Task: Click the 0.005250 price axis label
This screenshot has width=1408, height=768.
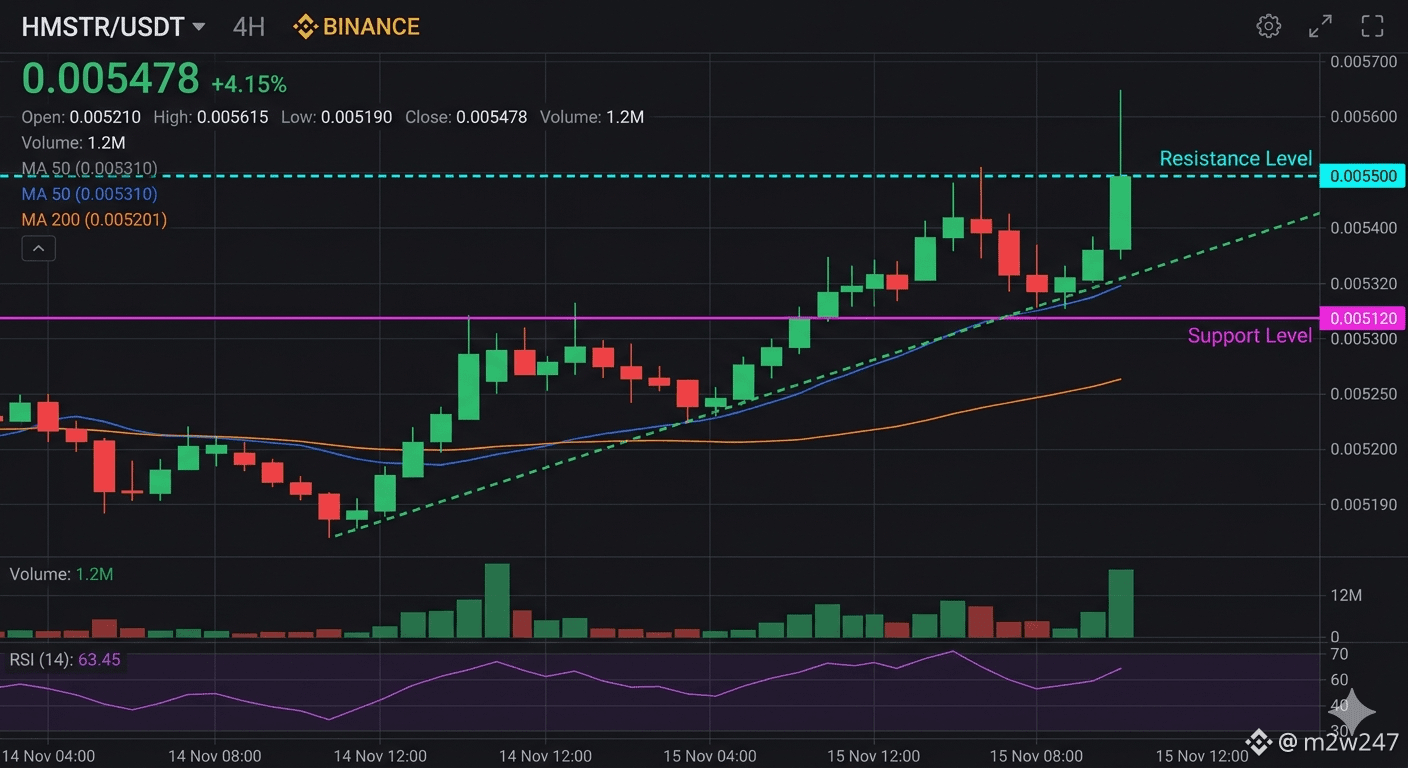Action: pyautogui.click(x=1363, y=394)
